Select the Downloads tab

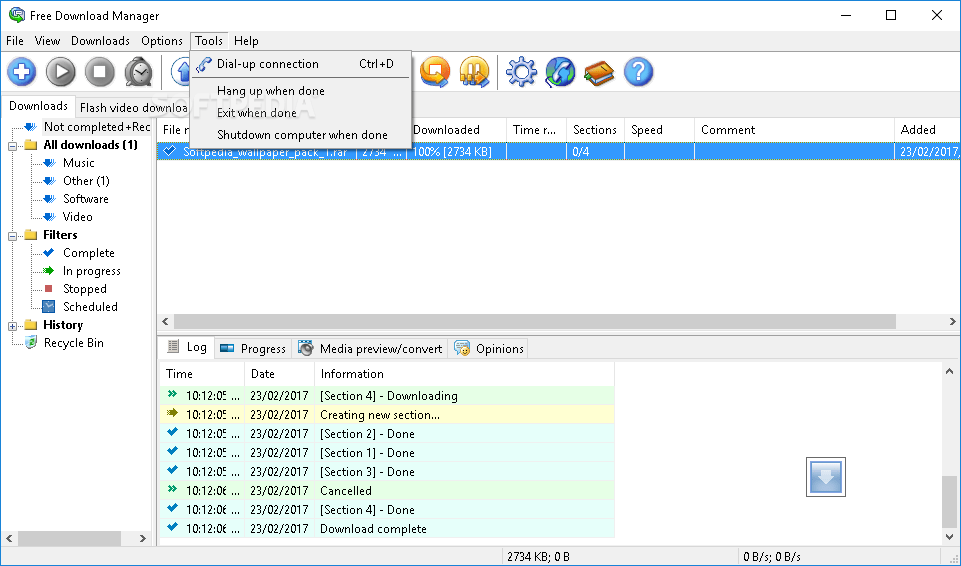point(38,106)
